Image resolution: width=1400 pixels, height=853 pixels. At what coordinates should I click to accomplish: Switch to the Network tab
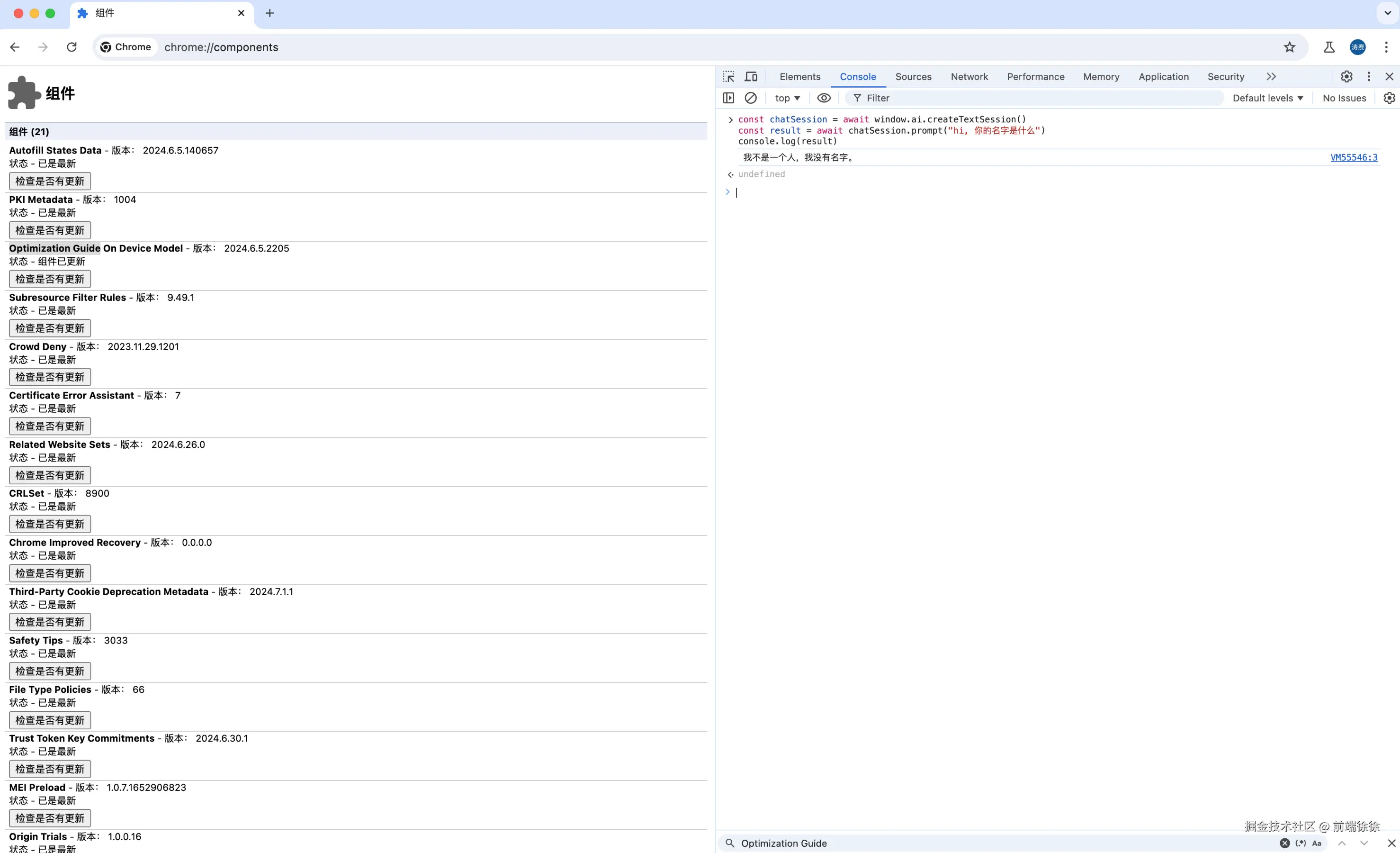(969, 77)
